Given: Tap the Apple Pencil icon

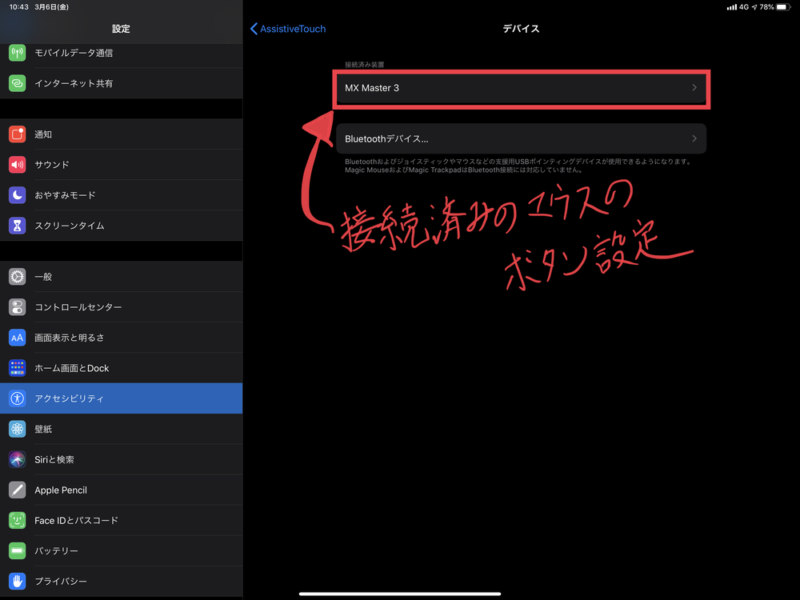Looking at the screenshot, I should point(17,490).
